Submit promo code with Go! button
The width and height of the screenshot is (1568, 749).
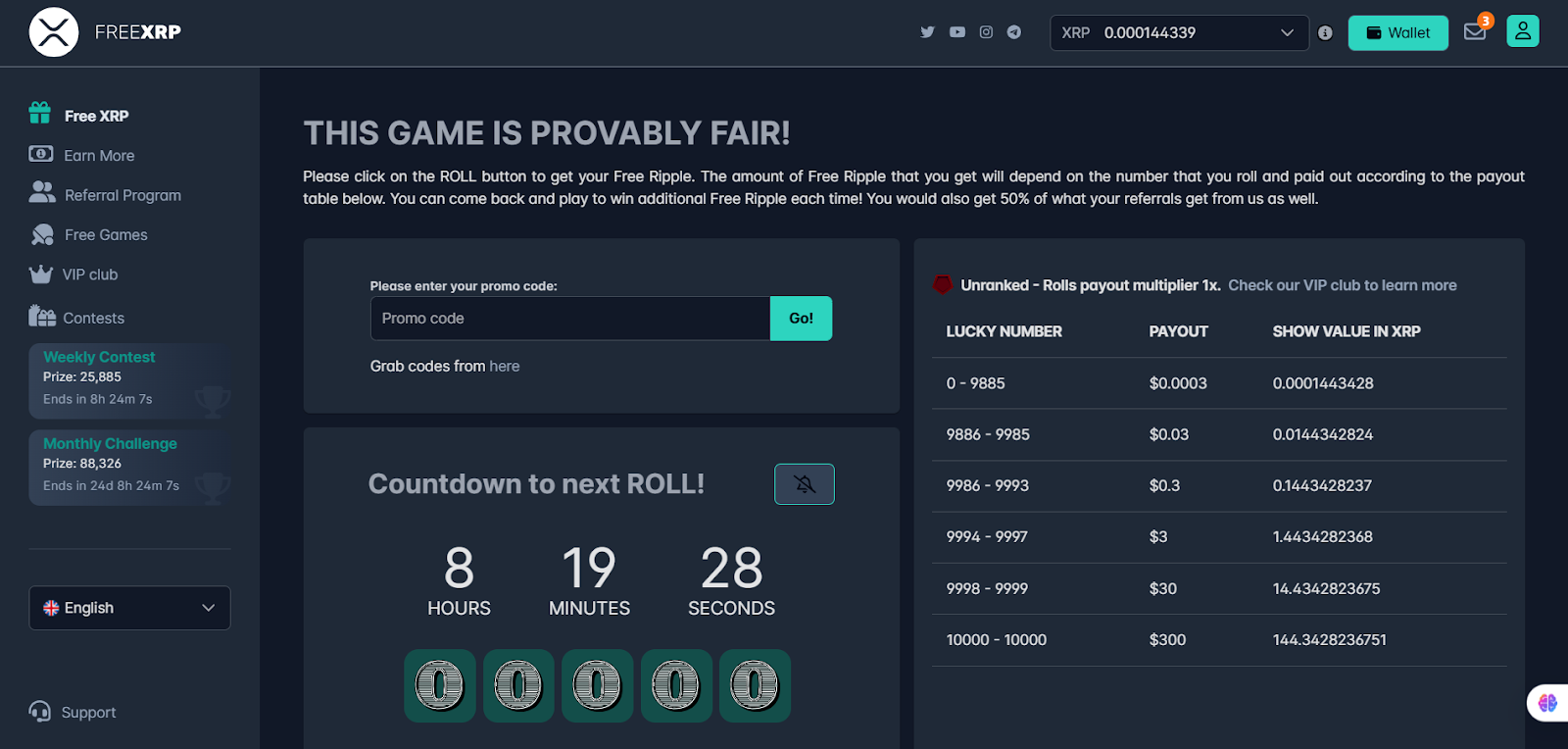coord(802,319)
